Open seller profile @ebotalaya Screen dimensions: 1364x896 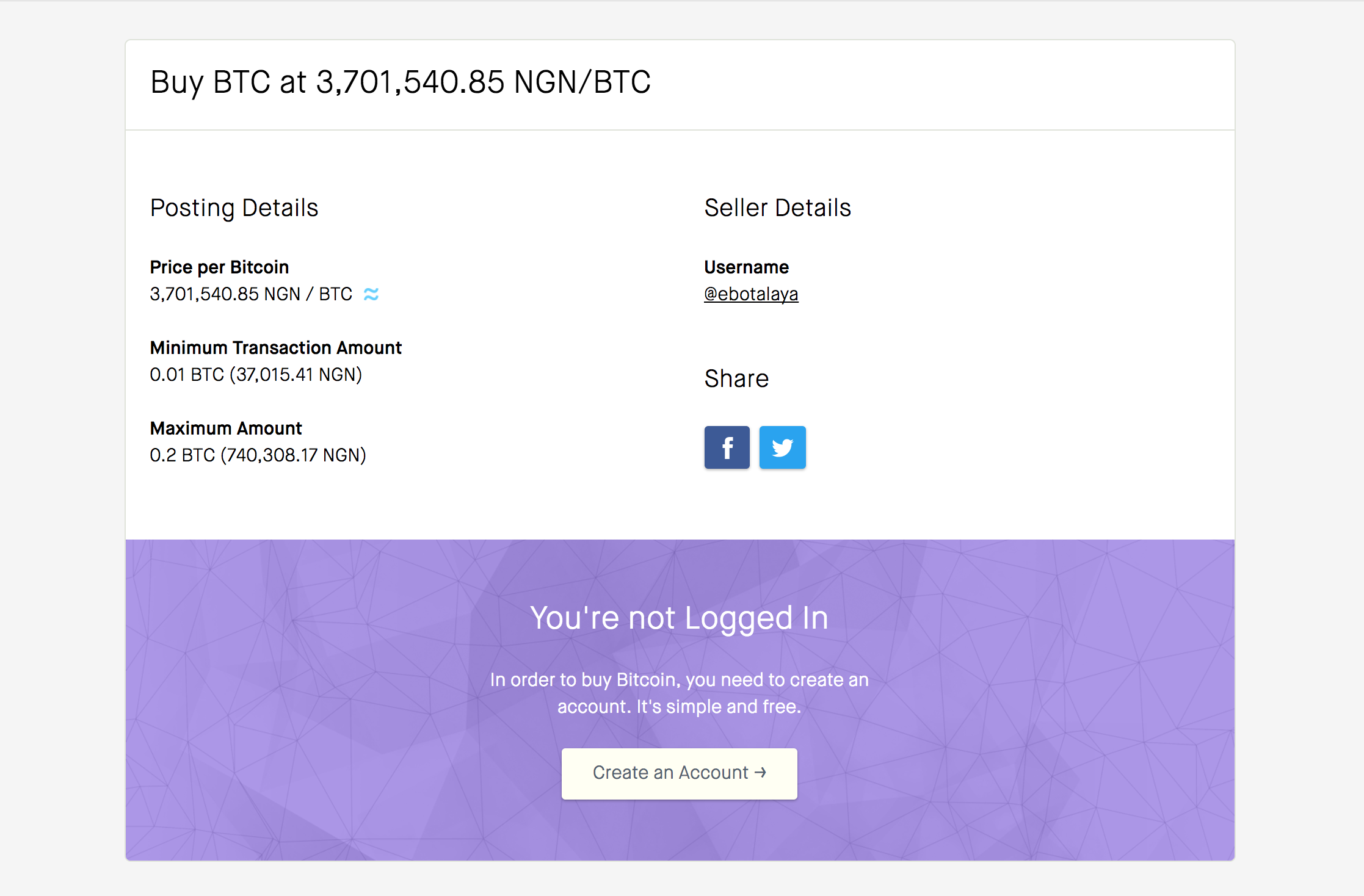(751, 294)
